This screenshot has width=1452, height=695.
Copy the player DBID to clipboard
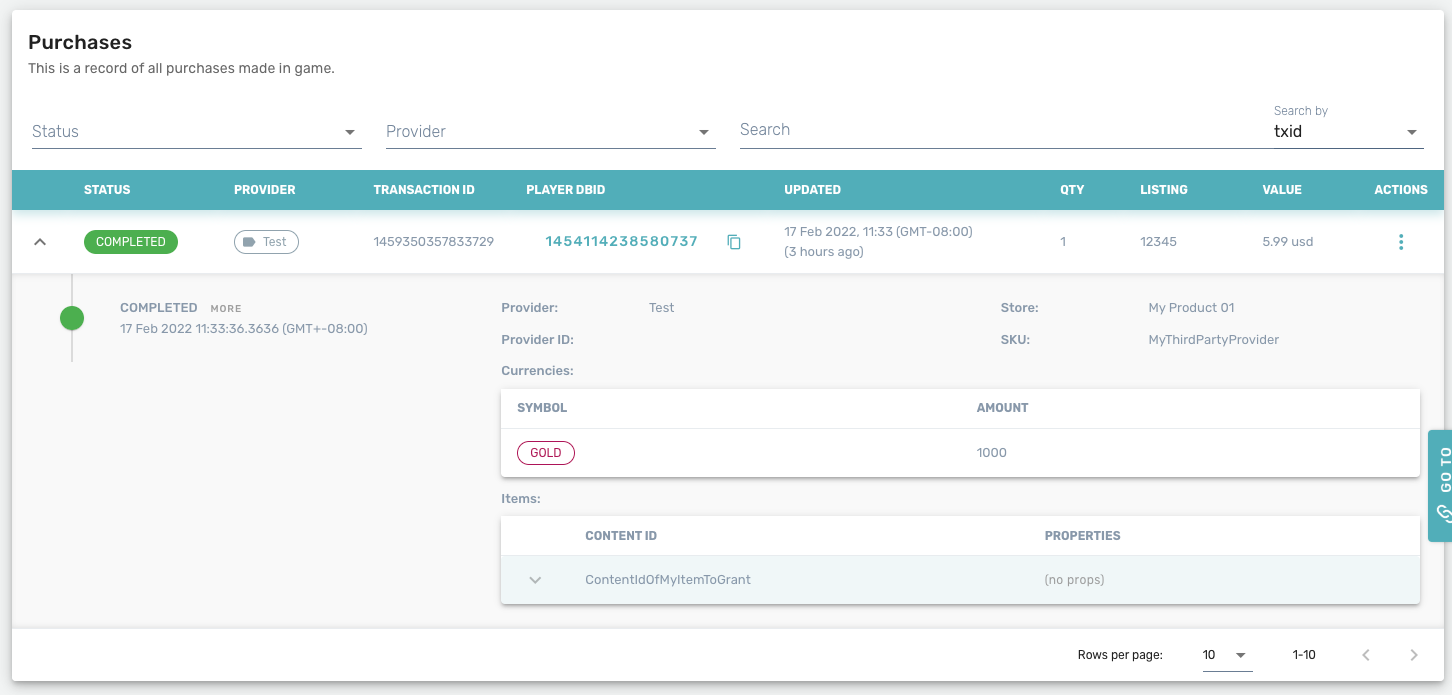point(734,242)
